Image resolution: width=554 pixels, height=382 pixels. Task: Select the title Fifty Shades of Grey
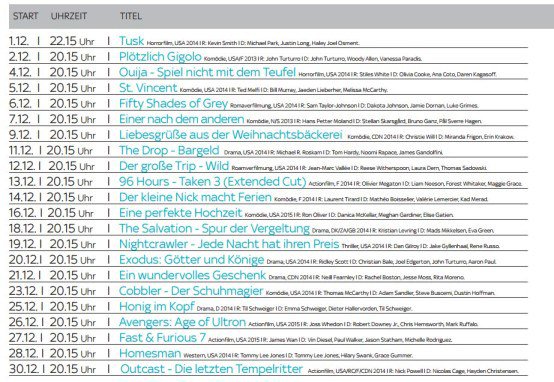point(173,104)
